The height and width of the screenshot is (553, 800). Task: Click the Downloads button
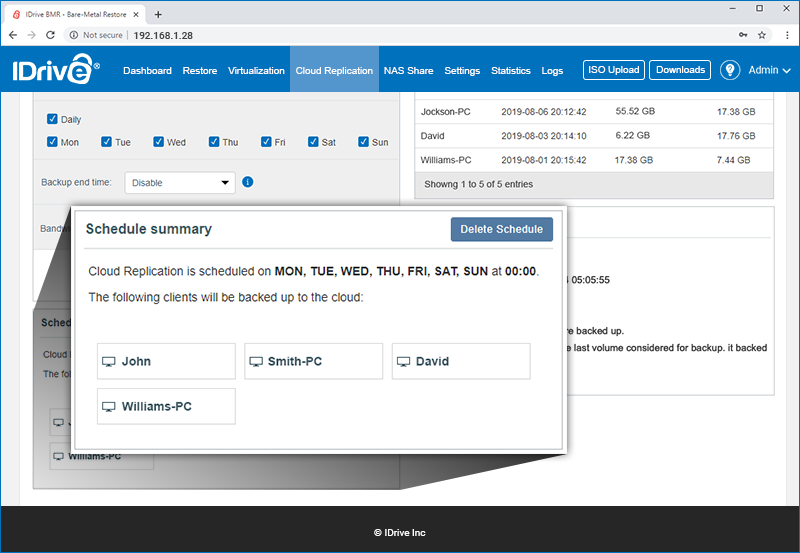coord(680,70)
